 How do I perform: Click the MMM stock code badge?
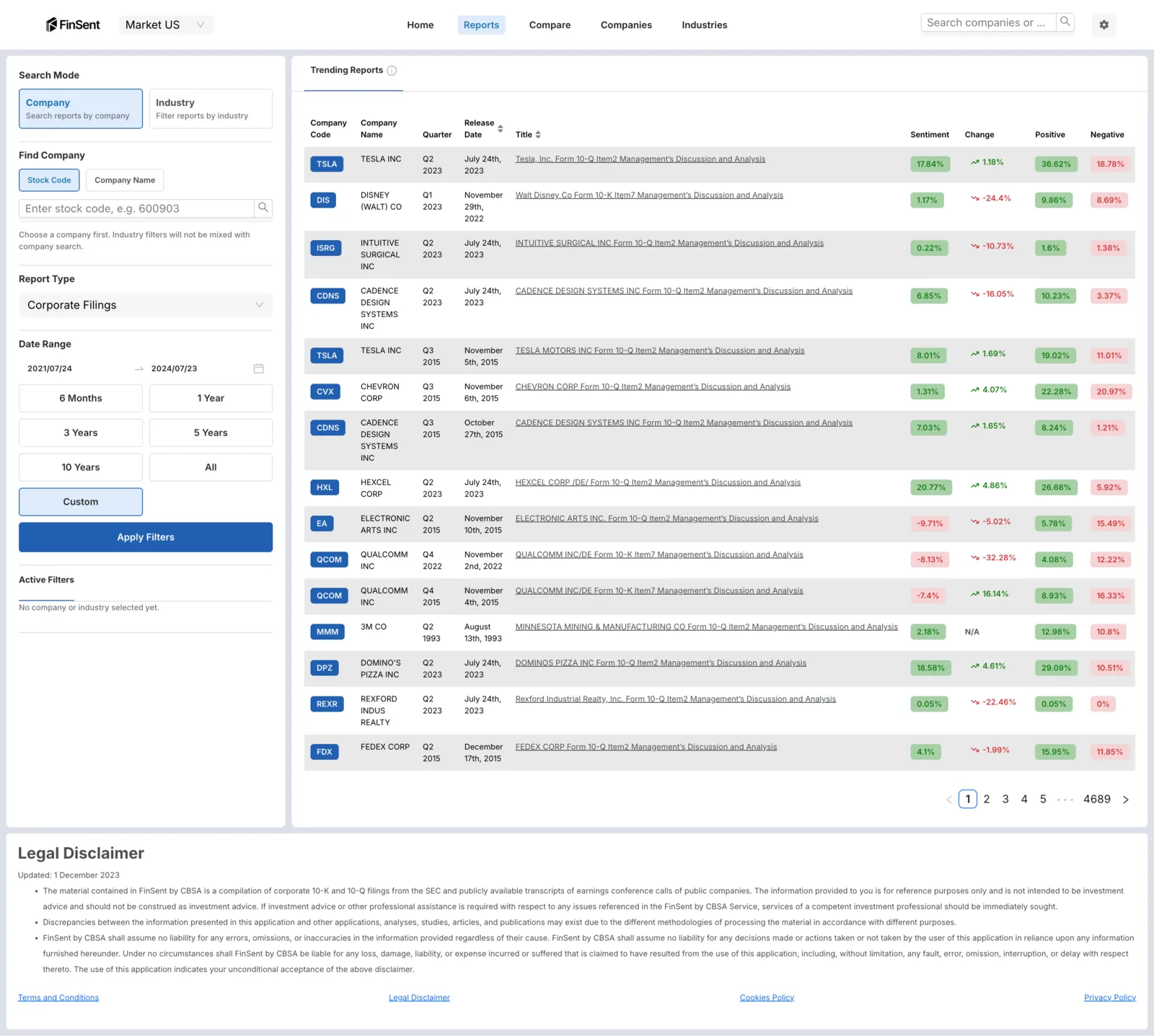coord(327,632)
